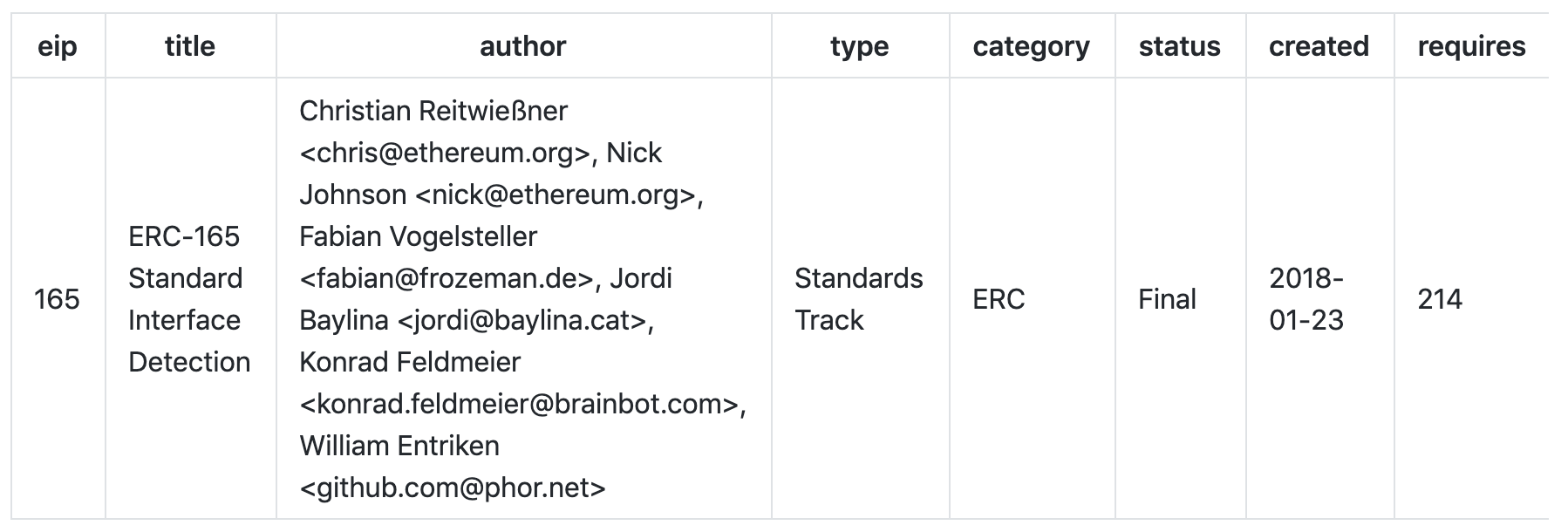Viewport: 1568px width, 532px height.
Task: Select the 'ERC' category cell
Action: (1033, 299)
